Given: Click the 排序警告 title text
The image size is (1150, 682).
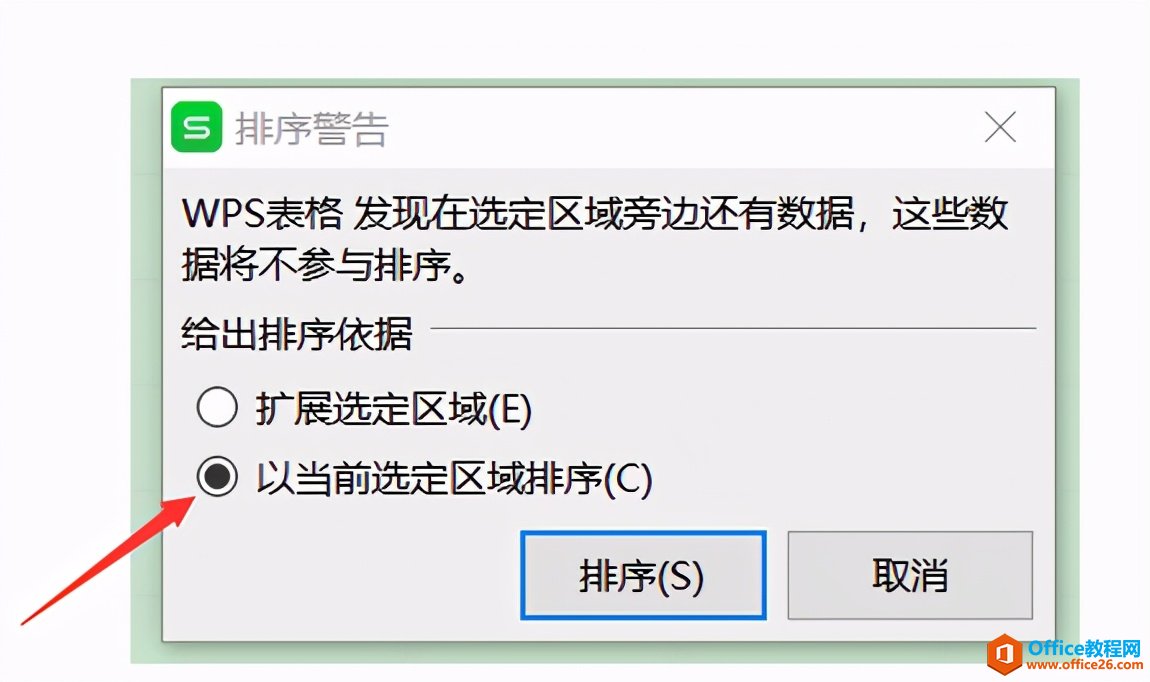Looking at the screenshot, I should [x=312, y=129].
